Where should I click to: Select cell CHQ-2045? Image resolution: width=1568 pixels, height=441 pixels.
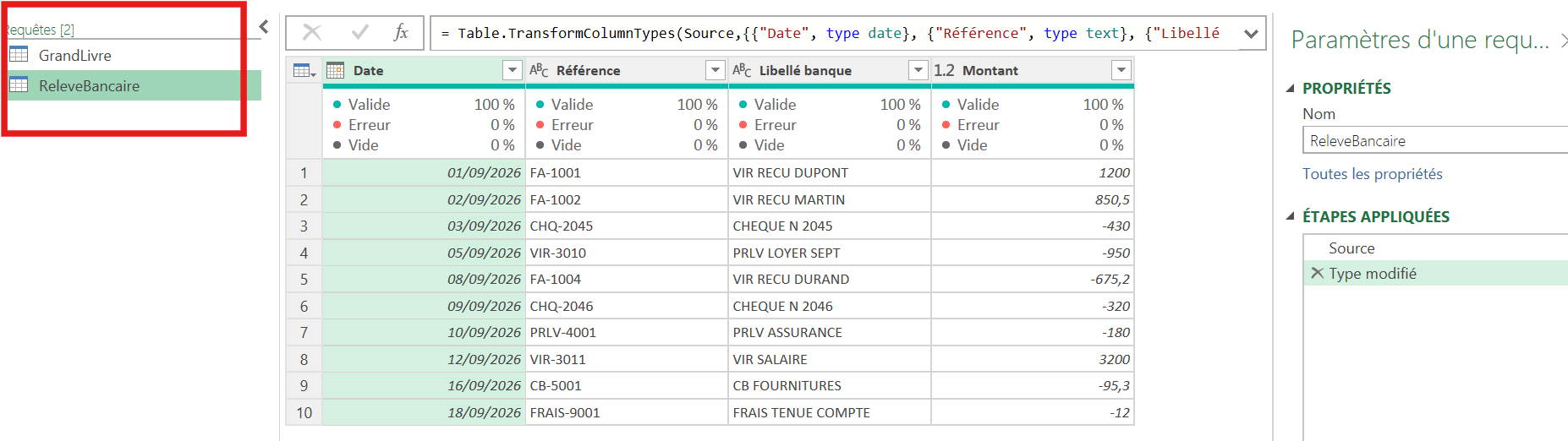(x=627, y=226)
